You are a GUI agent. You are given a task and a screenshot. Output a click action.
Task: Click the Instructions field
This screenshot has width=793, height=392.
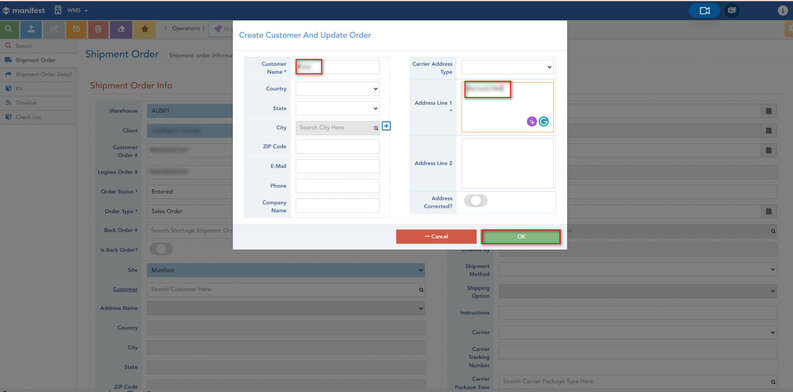coord(638,313)
